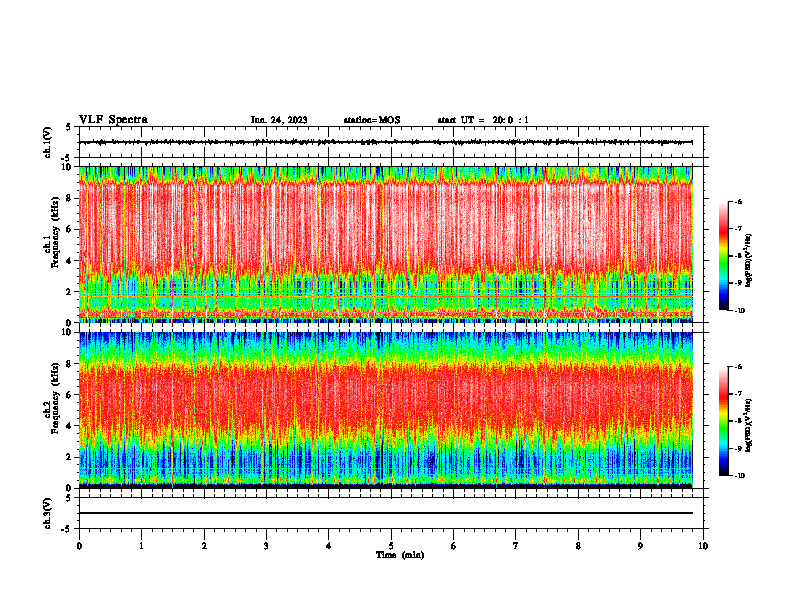
Task: Click the ch.1 colorbar log(PSD) label
Action: 749,260
